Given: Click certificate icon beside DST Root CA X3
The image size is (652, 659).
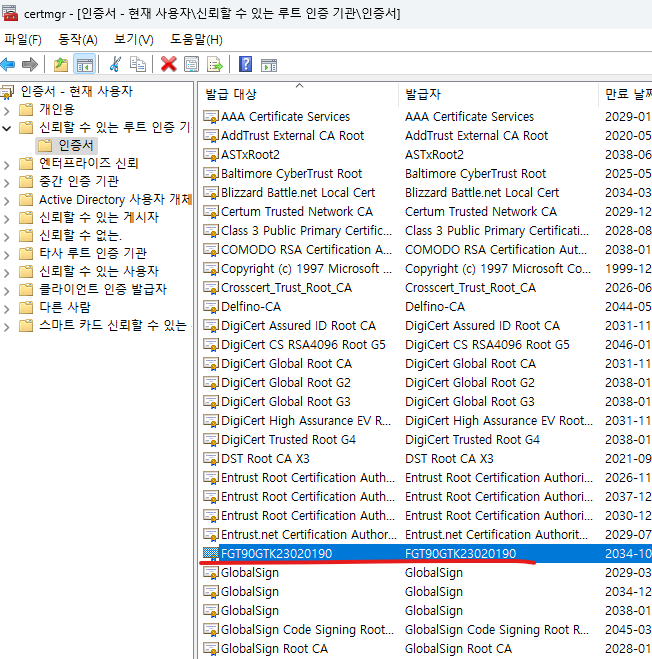Looking at the screenshot, I should coord(211,459).
